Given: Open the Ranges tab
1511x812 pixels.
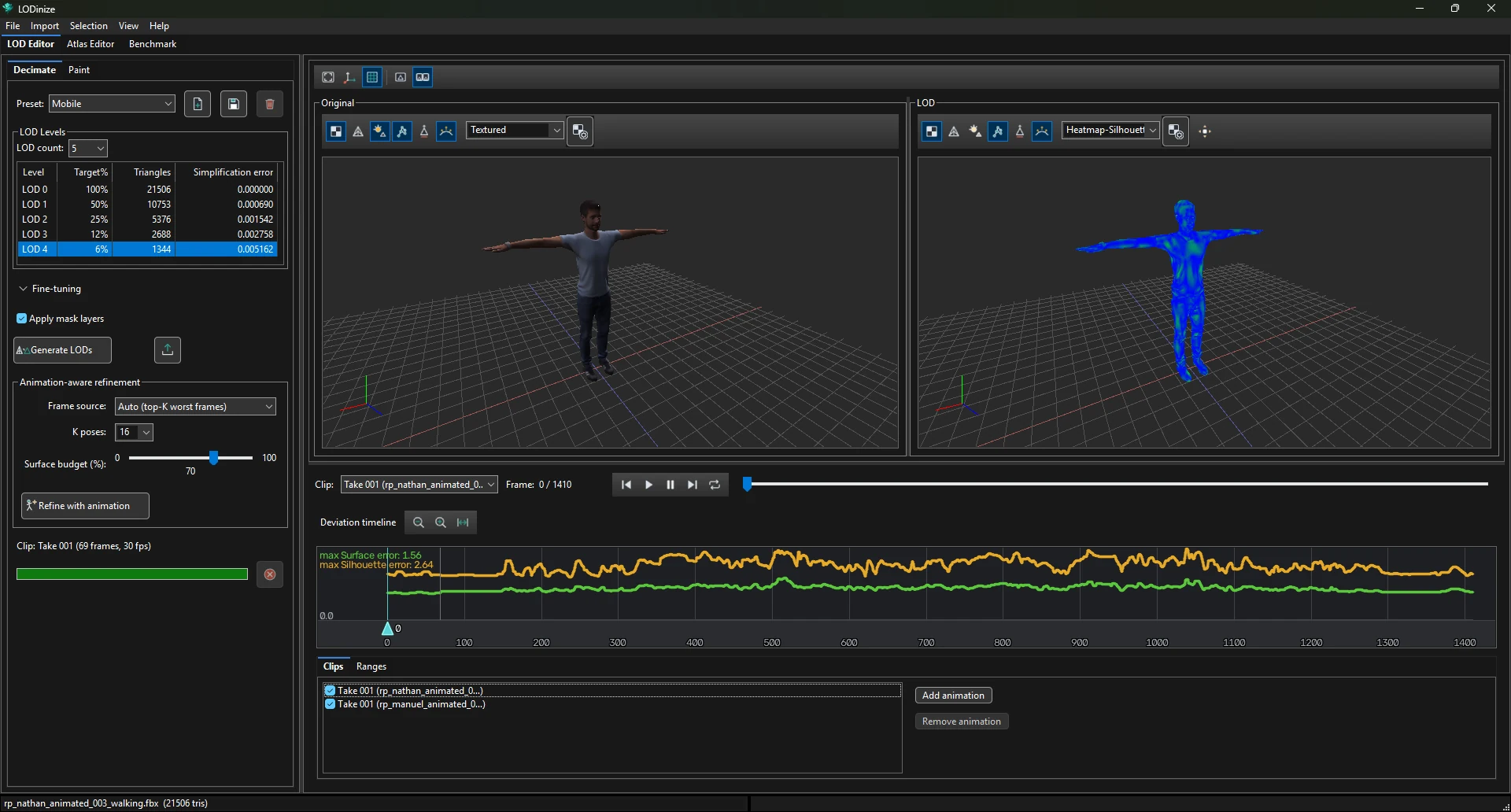Looking at the screenshot, I should pos(371,666).
